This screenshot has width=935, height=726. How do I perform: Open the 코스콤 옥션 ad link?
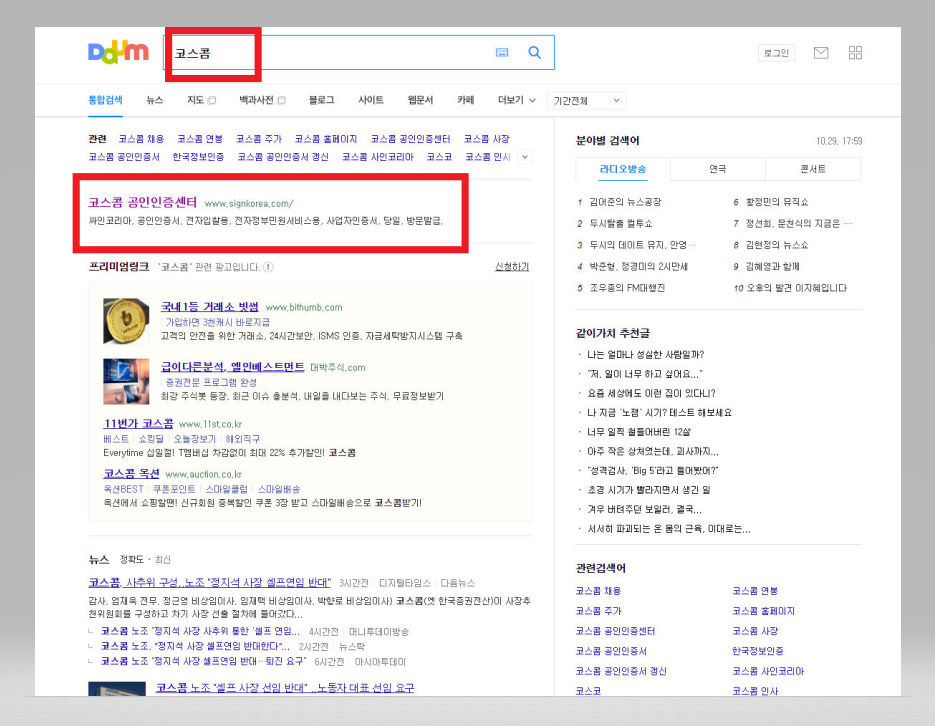pyautogui.click(x=131, y=473)
